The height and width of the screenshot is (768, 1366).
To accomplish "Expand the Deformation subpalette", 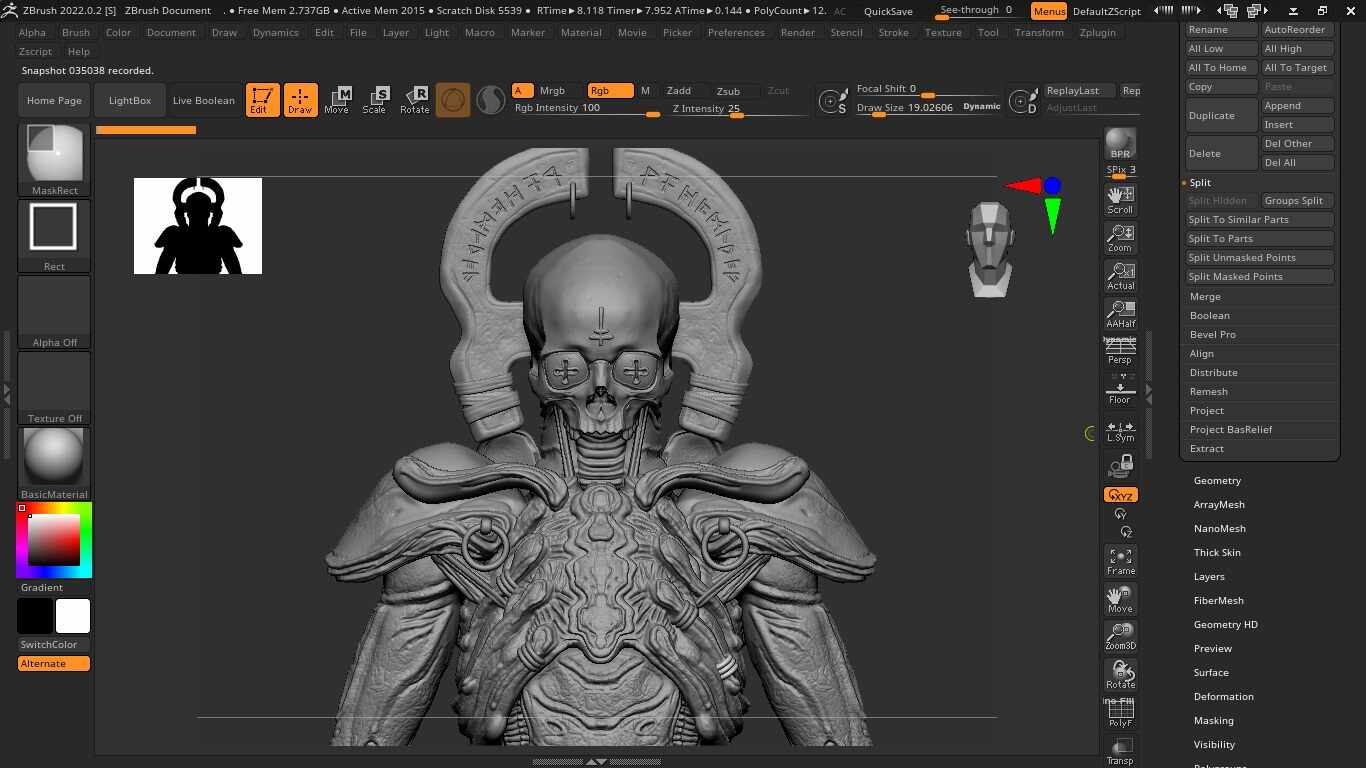I will coord(1223,697).
